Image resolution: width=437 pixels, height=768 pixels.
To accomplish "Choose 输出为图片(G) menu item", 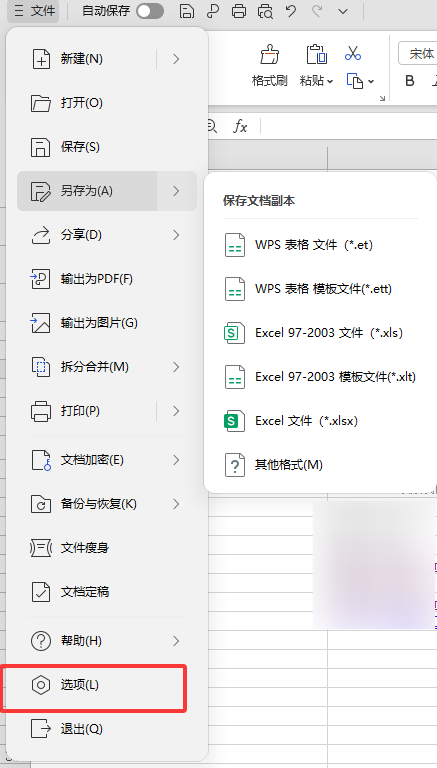I will [x=107, y=323].
